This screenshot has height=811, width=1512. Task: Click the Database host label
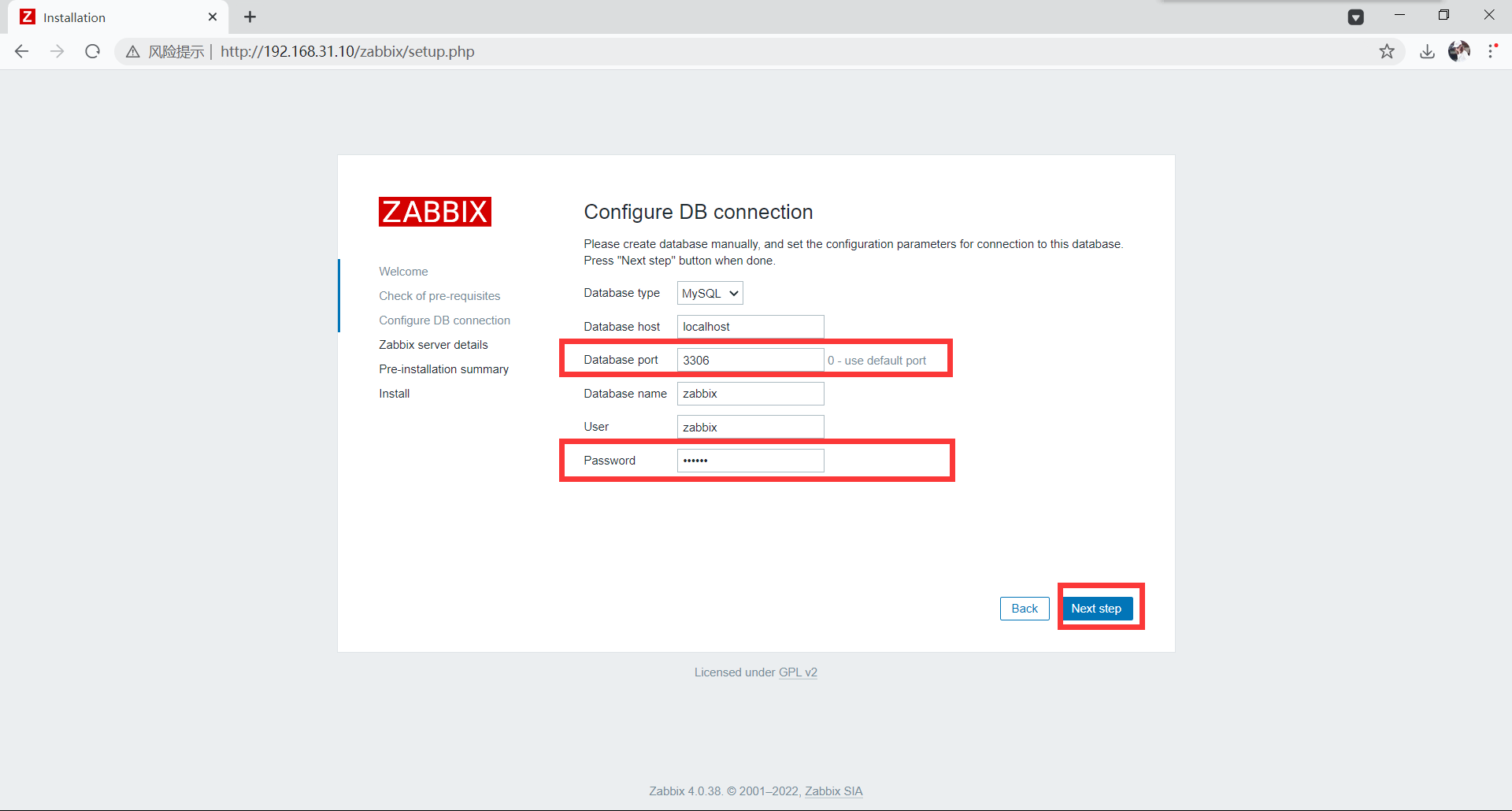(621, 327)
